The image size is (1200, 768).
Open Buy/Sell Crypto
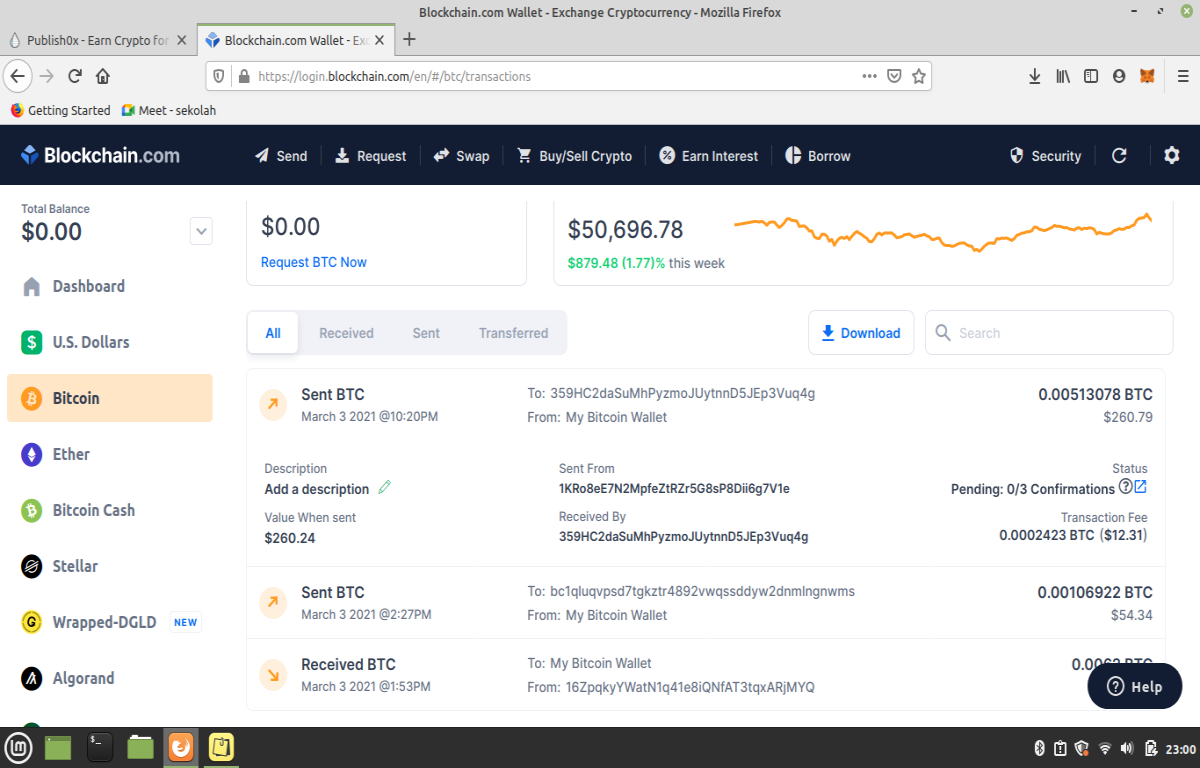pos(574,156)
